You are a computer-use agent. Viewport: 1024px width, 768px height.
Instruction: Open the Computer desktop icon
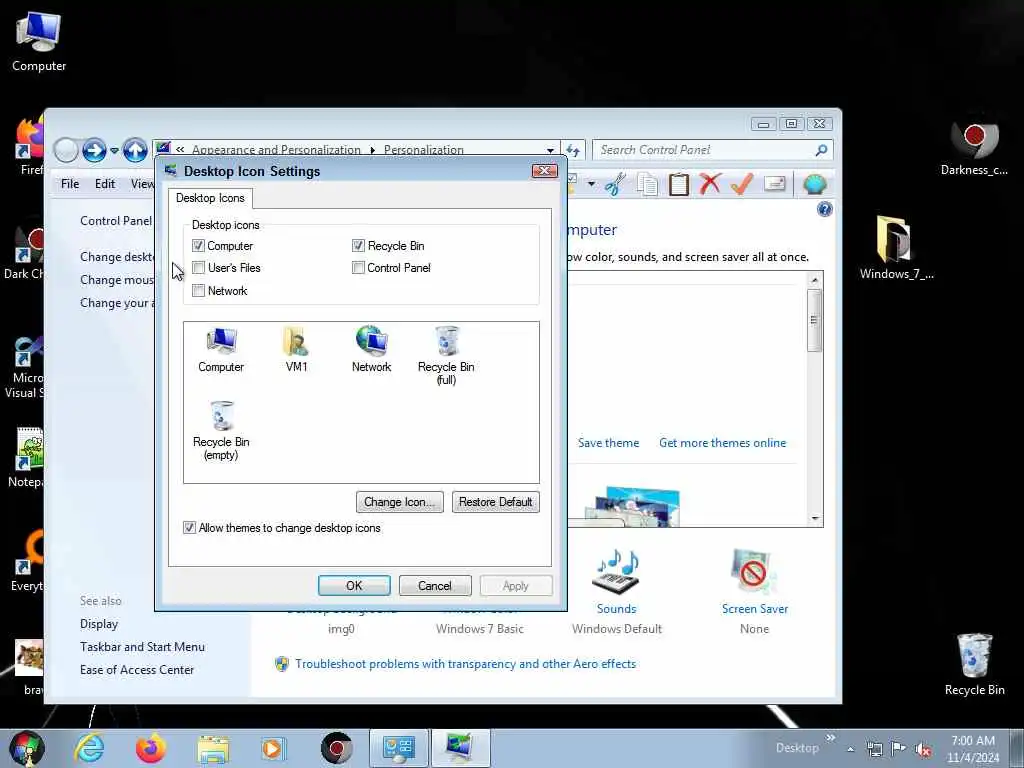click(39, 42)
